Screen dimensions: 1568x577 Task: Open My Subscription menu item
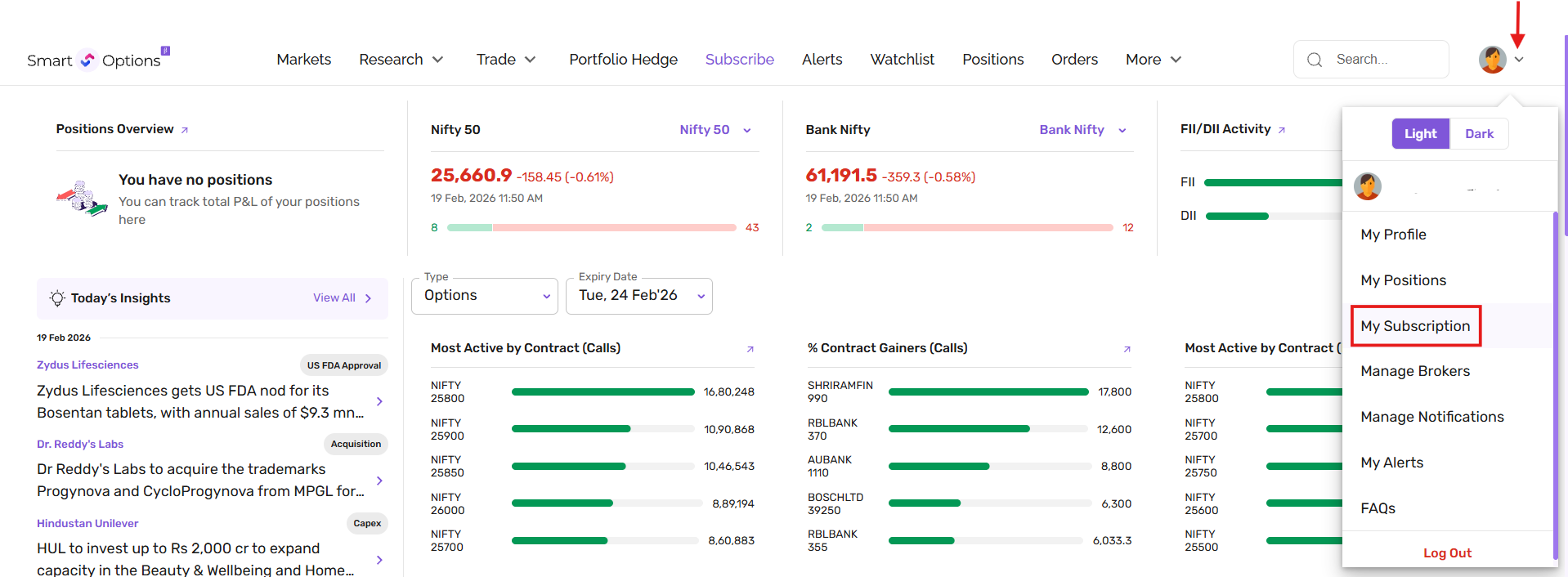(1415, 326)
